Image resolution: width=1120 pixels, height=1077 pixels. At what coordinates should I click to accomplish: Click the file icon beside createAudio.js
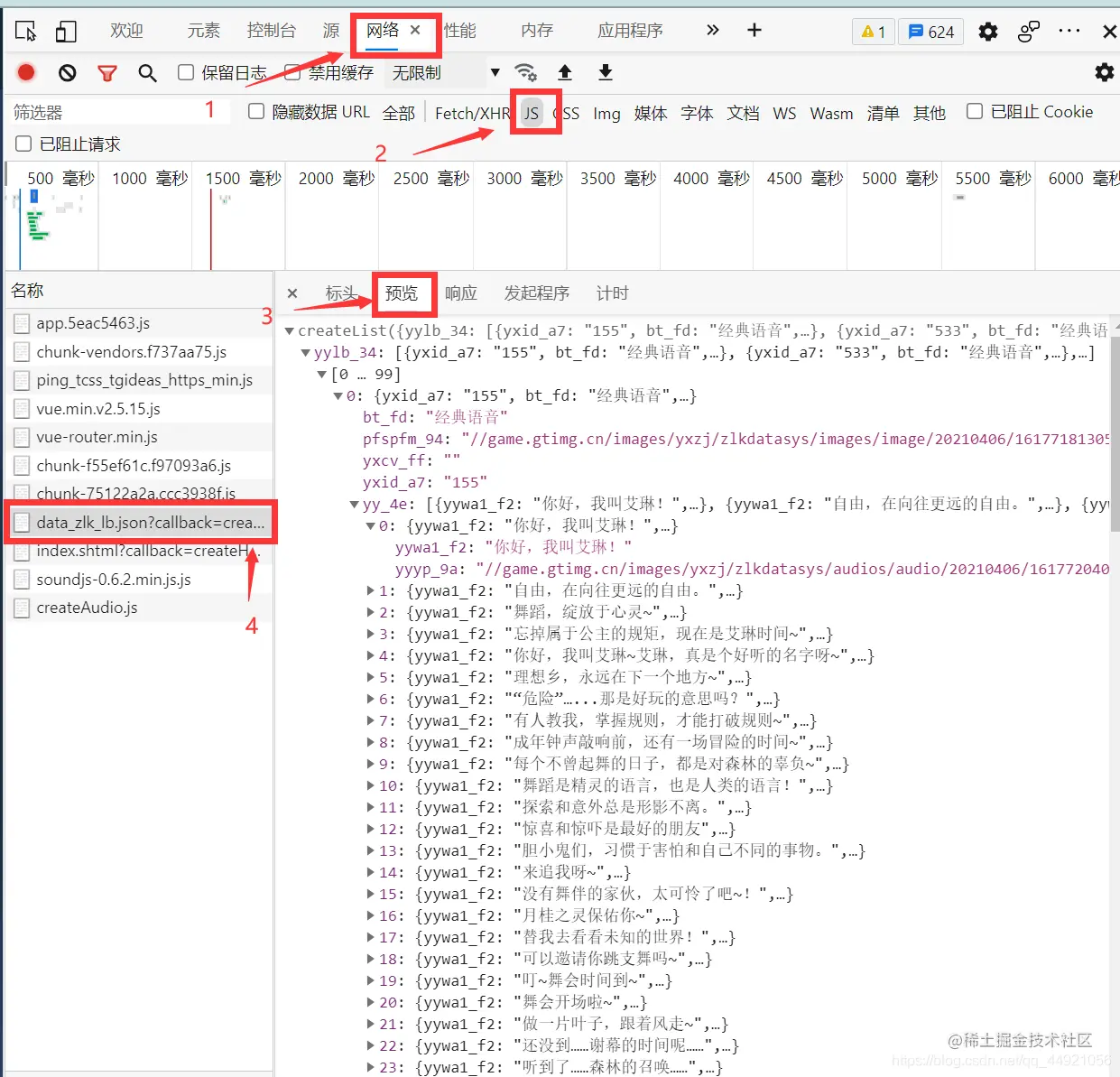click(x=22, y=608)
